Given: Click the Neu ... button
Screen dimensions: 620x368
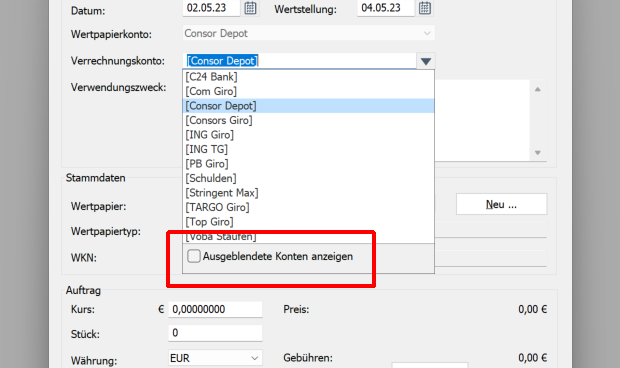Looking at the screenshot, I should click(501, 204).
